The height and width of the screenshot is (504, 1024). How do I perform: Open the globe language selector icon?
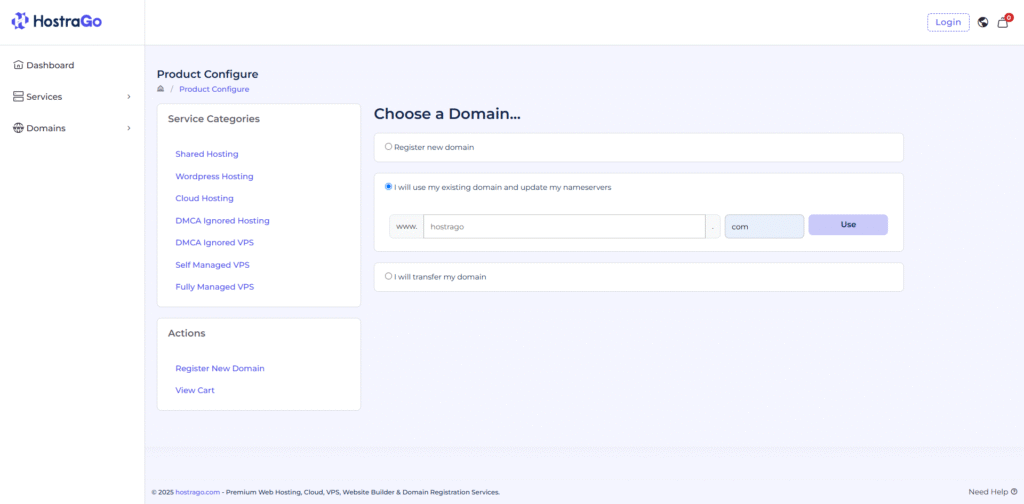[x=983, y=22]
